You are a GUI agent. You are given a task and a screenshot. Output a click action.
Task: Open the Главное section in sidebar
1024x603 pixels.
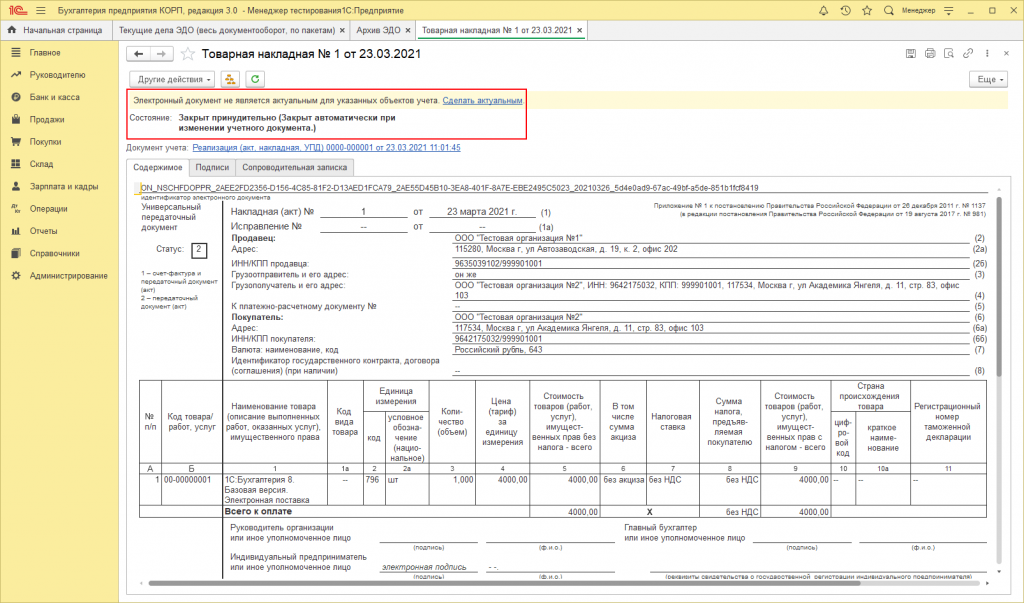44,52
